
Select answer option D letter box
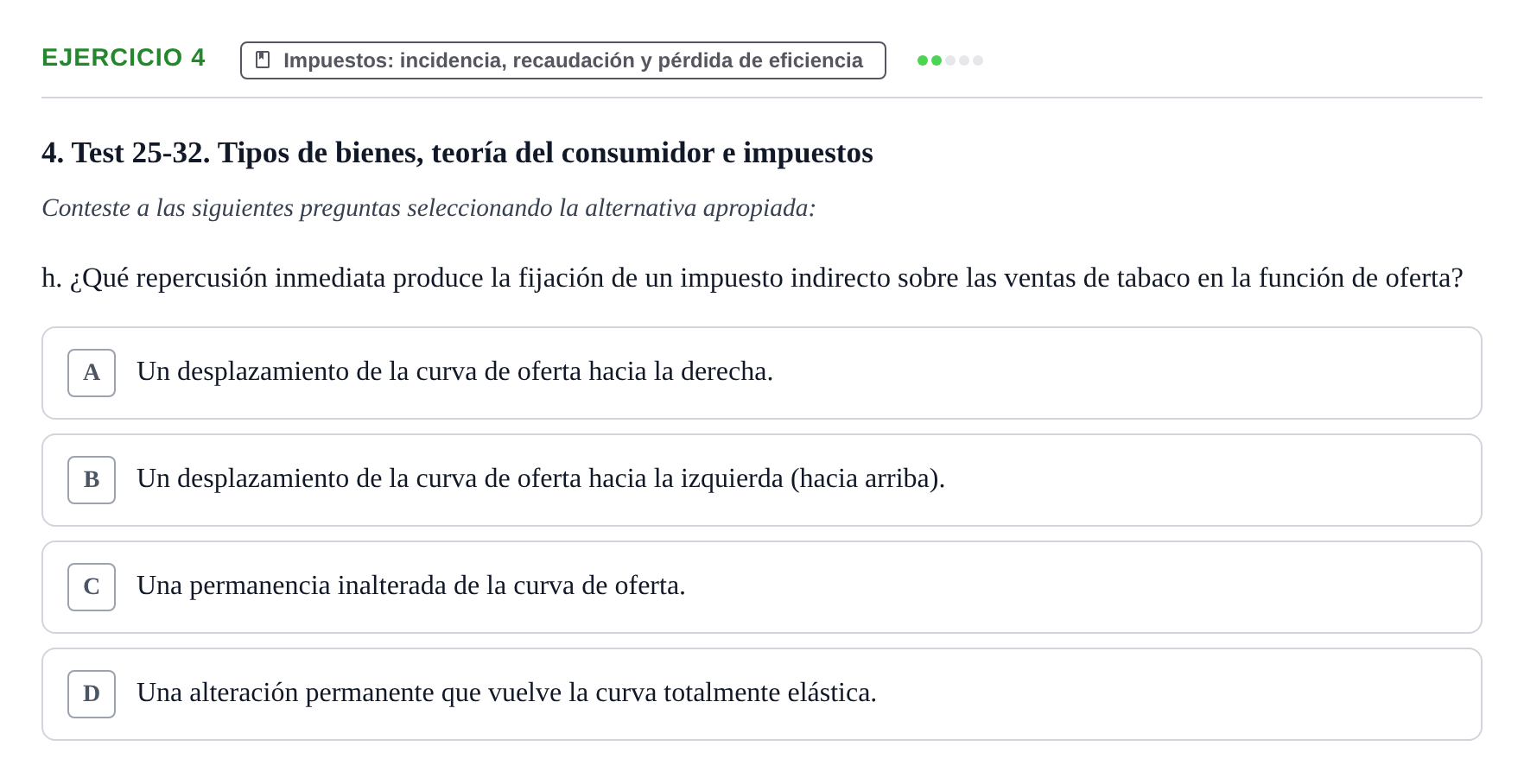(x=92, y=694)
